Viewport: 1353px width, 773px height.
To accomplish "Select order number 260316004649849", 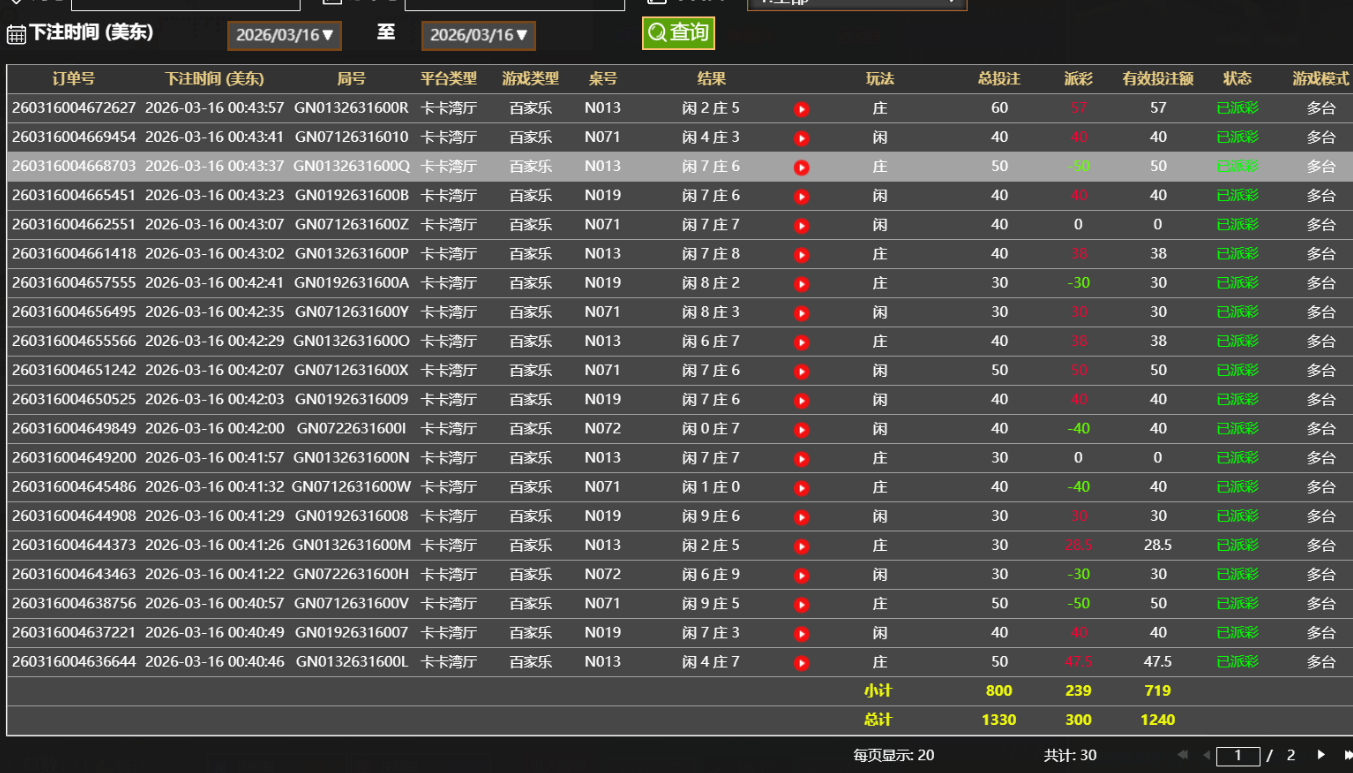I will 73,429.
